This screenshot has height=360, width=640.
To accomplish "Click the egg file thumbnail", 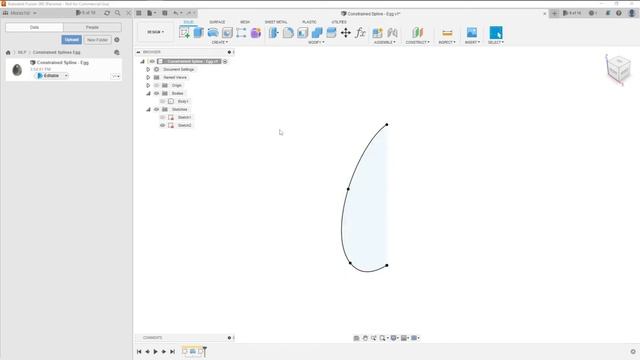I will [x=17, y=70].
